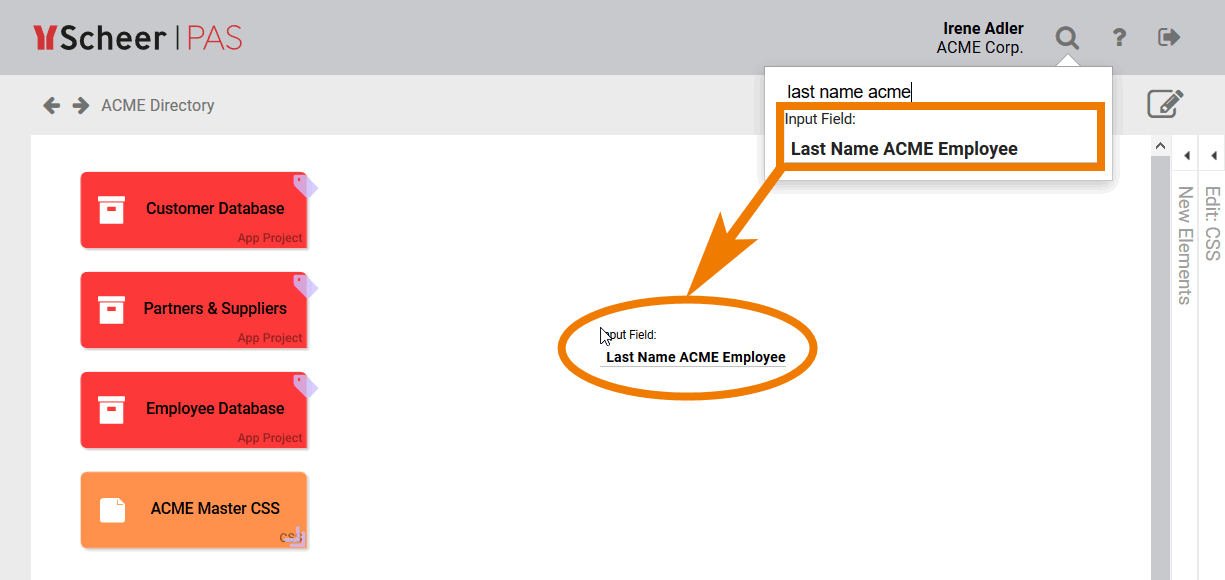Expand the New Elements side panel
1225x580 pixels.
[x=1186, y=155]
